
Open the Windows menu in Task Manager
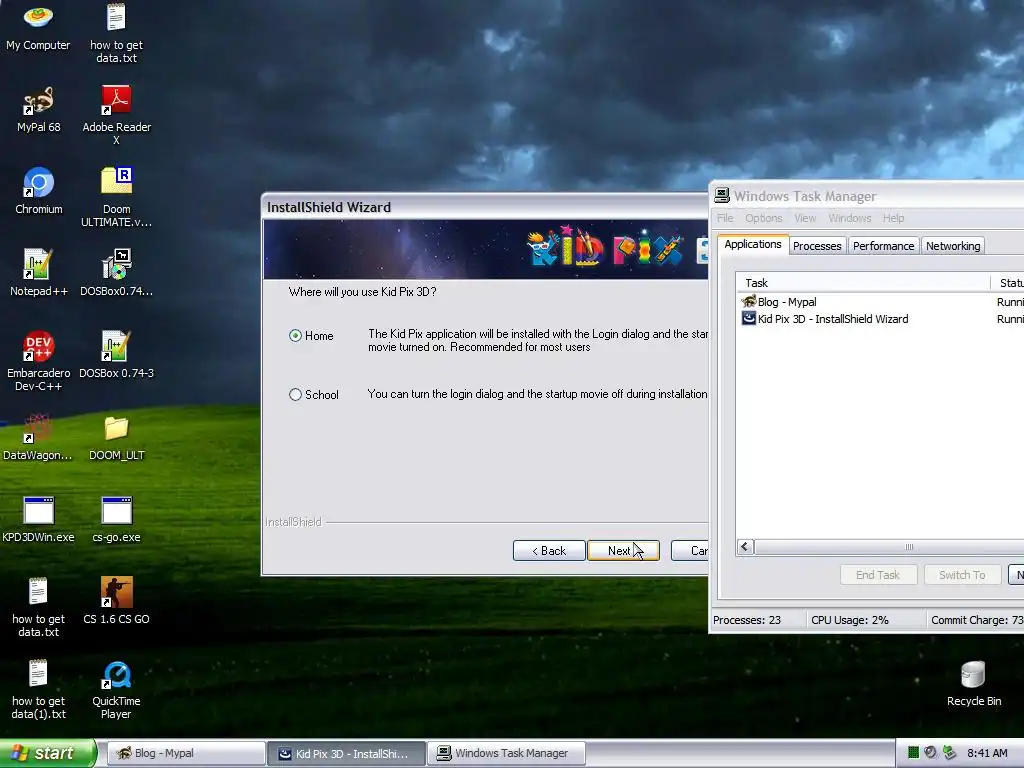coord(850,218)
